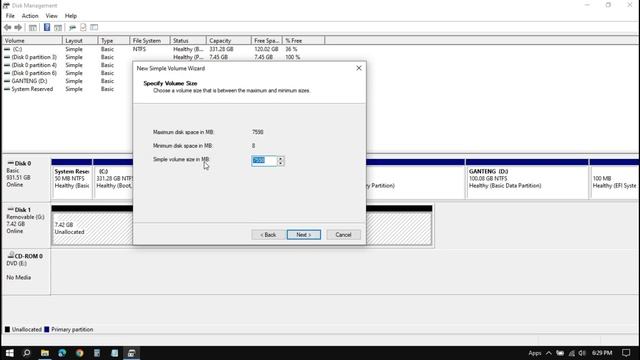Image resolution: width=640 pixels, height=360 pixels.
Task: Select the (C:) volume row
Action: click(163, 49)
